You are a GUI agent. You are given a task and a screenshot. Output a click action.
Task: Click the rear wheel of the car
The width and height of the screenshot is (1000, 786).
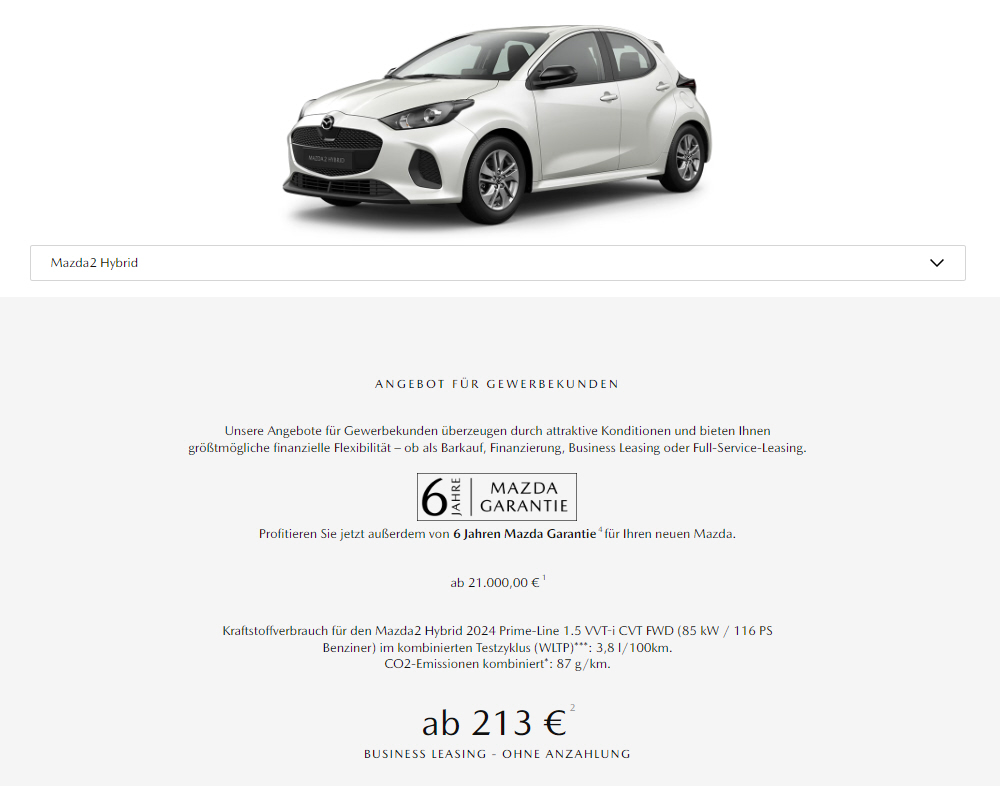click(688, 158)
